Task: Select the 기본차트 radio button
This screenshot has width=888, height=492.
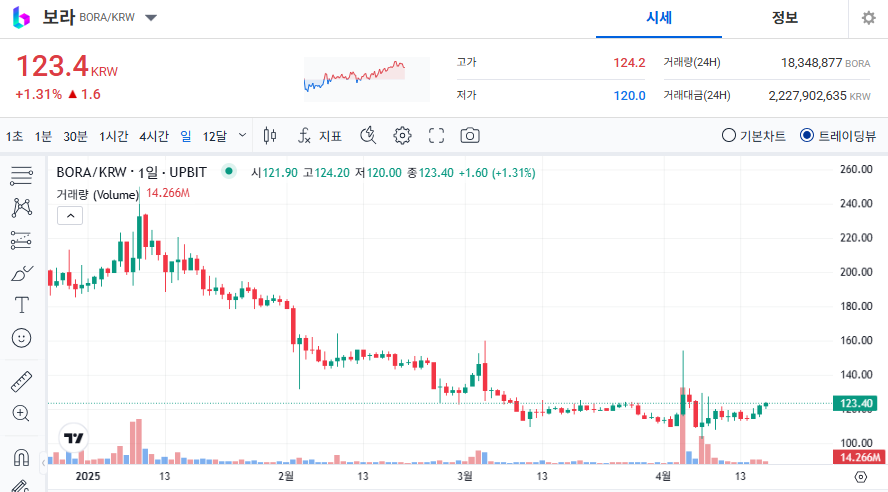Action: coord(728,136)
